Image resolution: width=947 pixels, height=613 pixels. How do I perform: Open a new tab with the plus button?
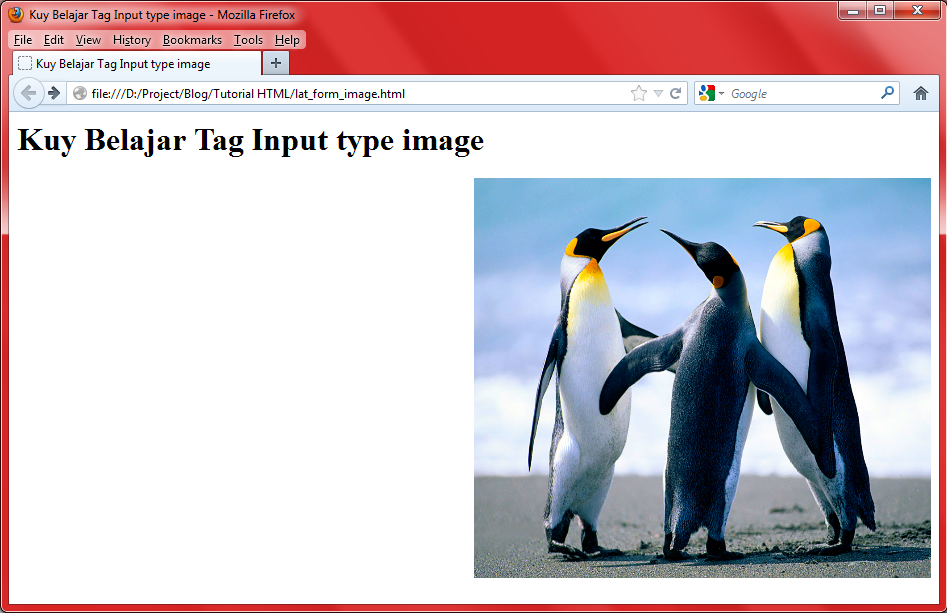point(276,62)
